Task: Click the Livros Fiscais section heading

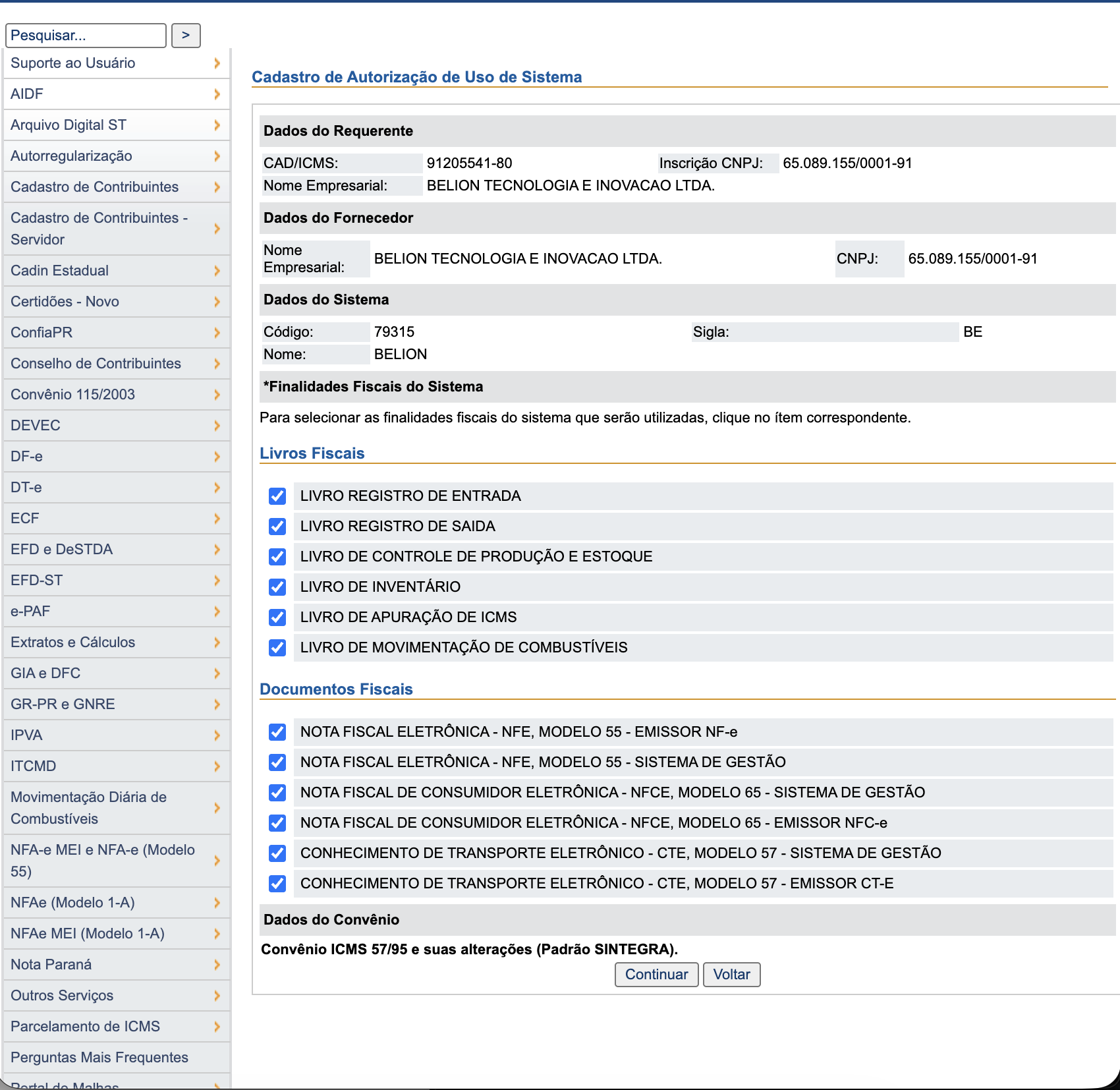Action: tap(312, 453)
